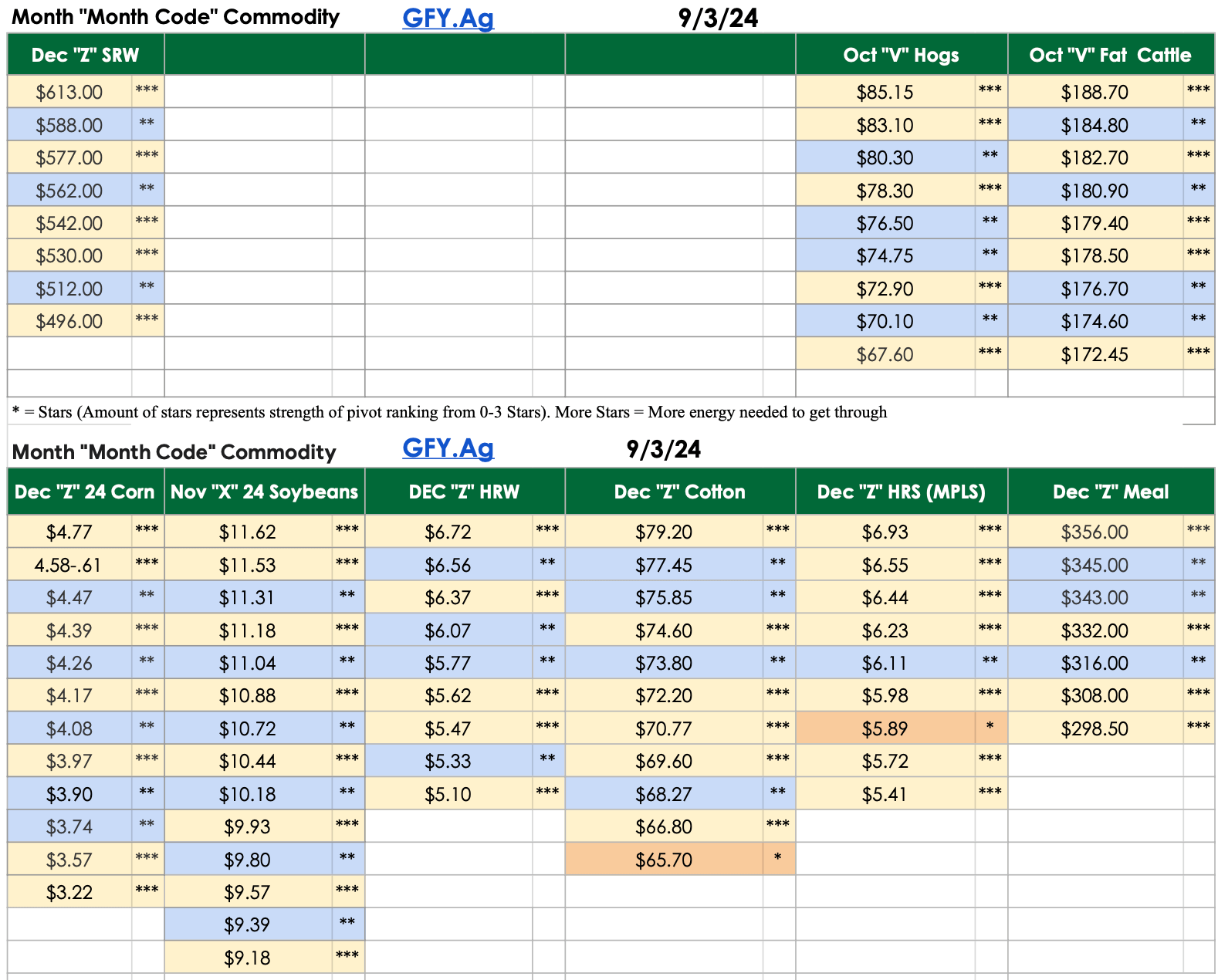Image resolution: width=1218 pixels, height=980 pixels.
Task: Open the lower GFY.Ag link
Action: pyautogui.click(x=448, y=448)
